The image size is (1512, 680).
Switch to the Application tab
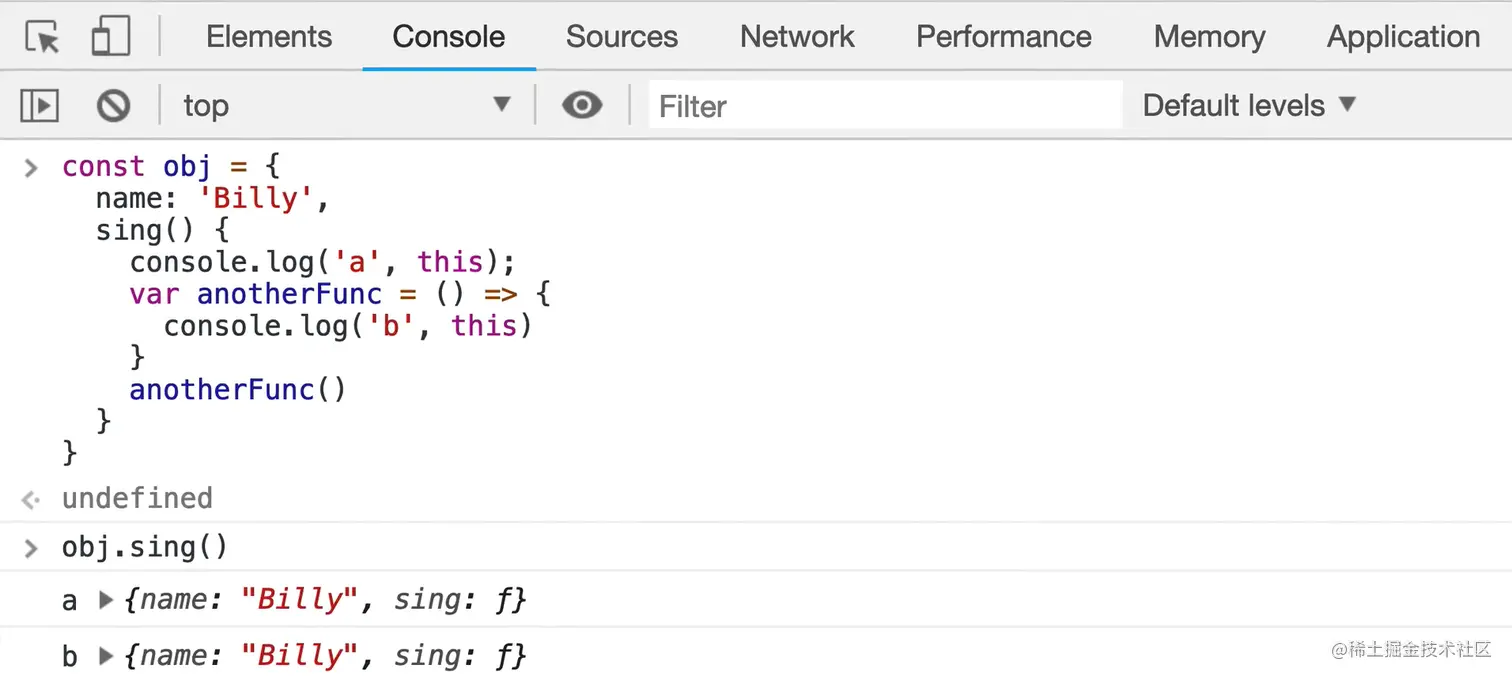(x=1402, y=37)
